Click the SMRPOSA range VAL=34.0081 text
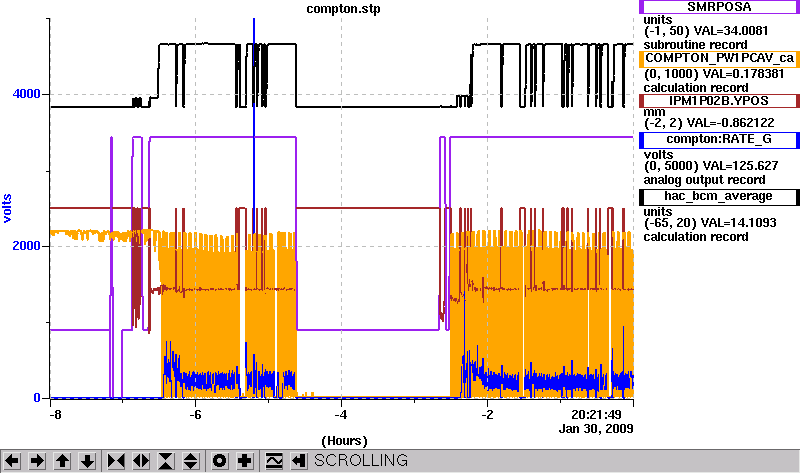The image size is (800, 473). [706, 31]
